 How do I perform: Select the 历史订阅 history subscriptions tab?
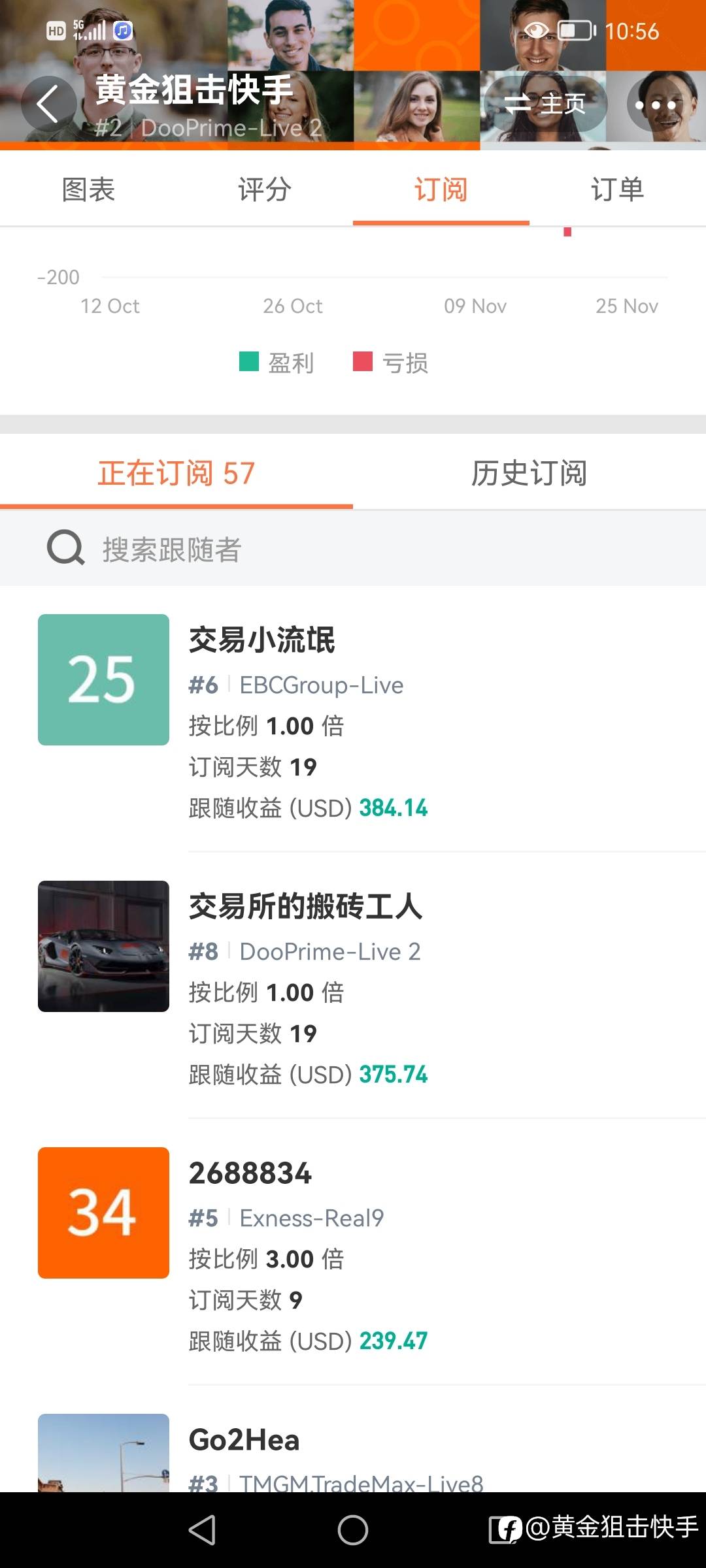[529, 473]
